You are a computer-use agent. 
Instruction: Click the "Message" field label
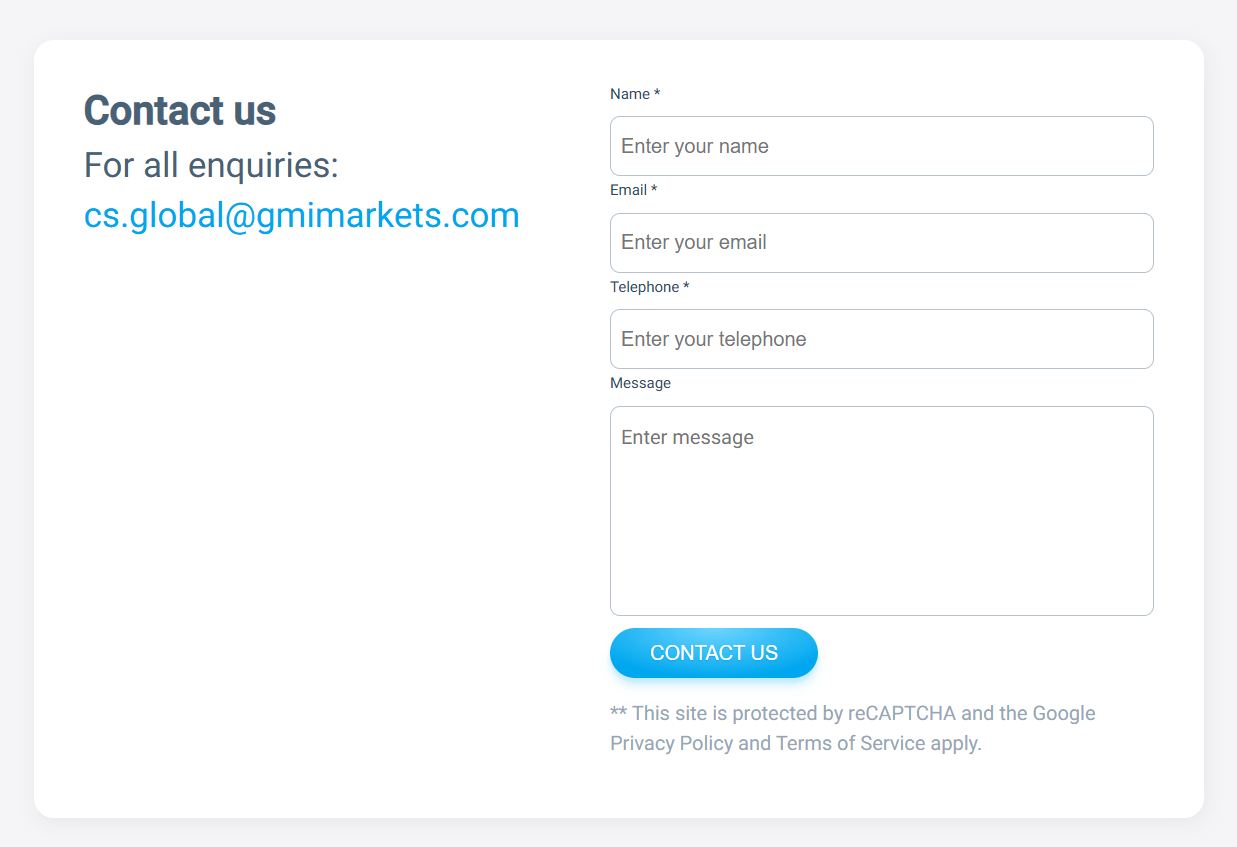(x=640, y=383)
